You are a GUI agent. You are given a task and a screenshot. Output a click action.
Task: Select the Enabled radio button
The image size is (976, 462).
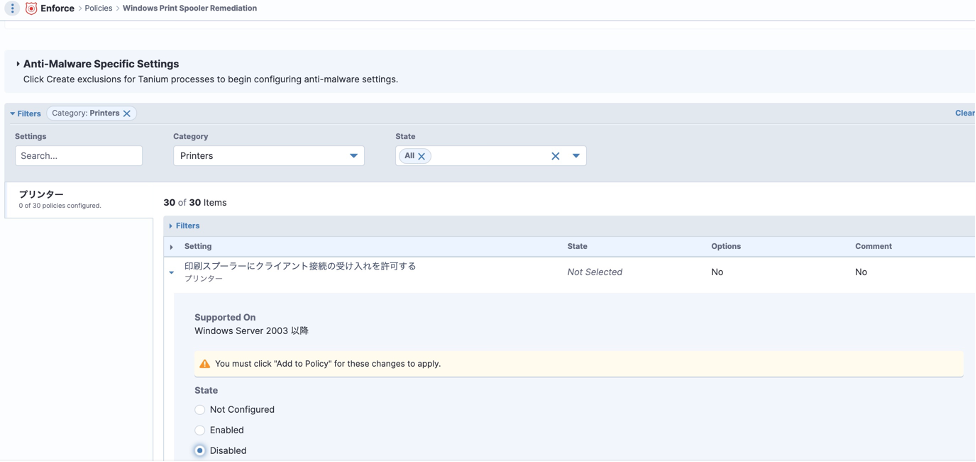point(200,430)
